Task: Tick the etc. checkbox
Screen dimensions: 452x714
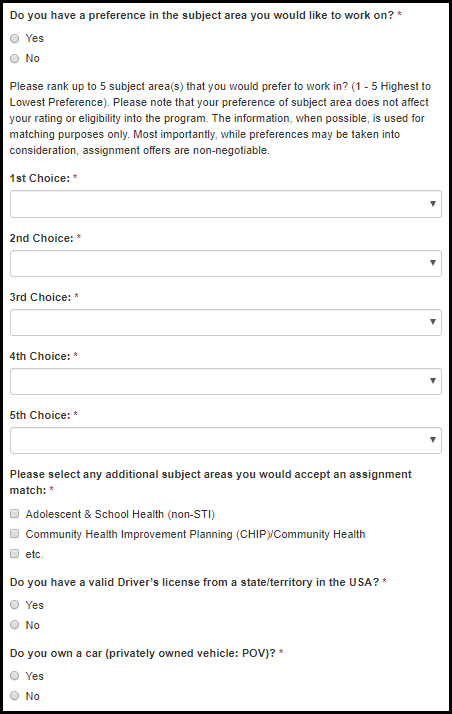Action: [15, 554]
